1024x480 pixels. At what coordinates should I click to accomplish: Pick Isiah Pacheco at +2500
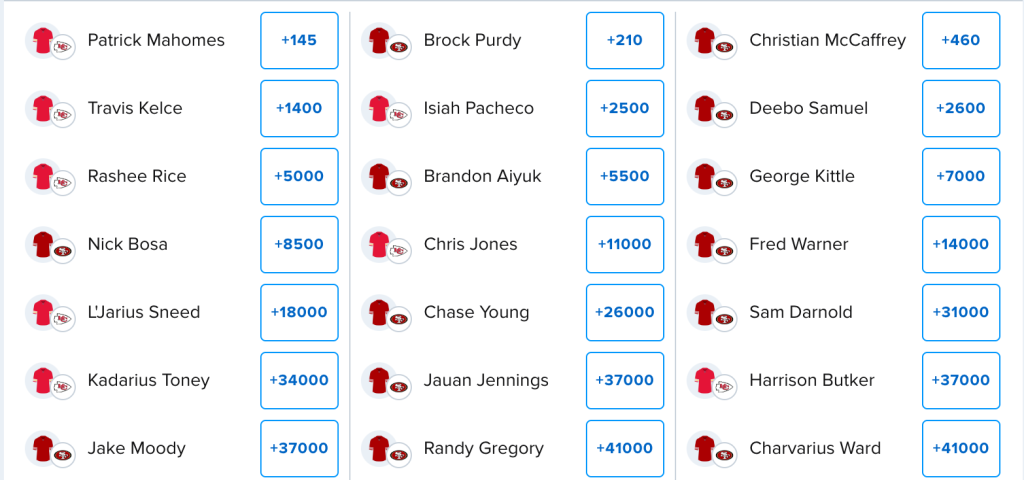click(x=625, y=108)
